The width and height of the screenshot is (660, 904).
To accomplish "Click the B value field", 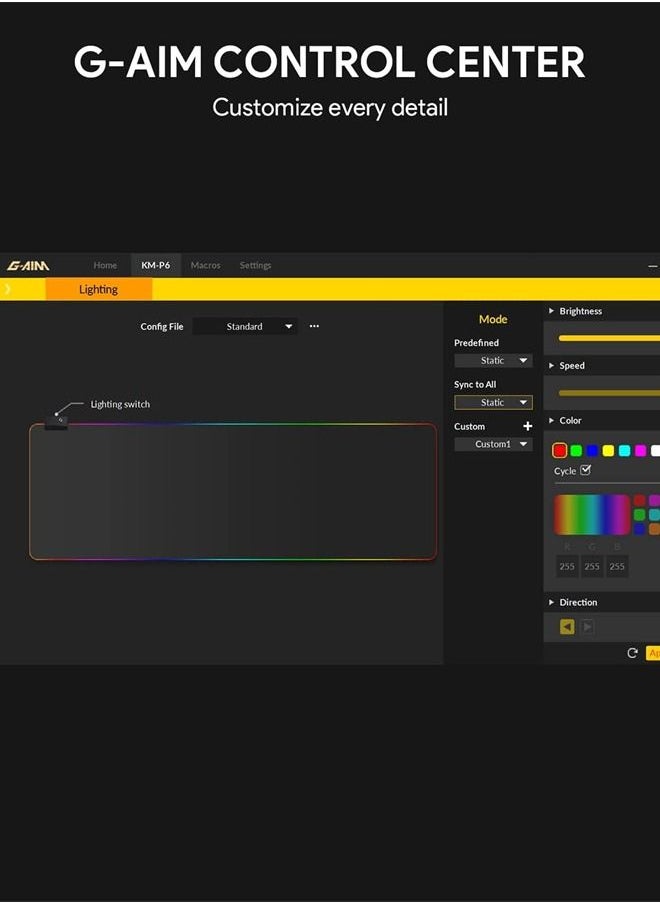I will click(x=617, y=566).
